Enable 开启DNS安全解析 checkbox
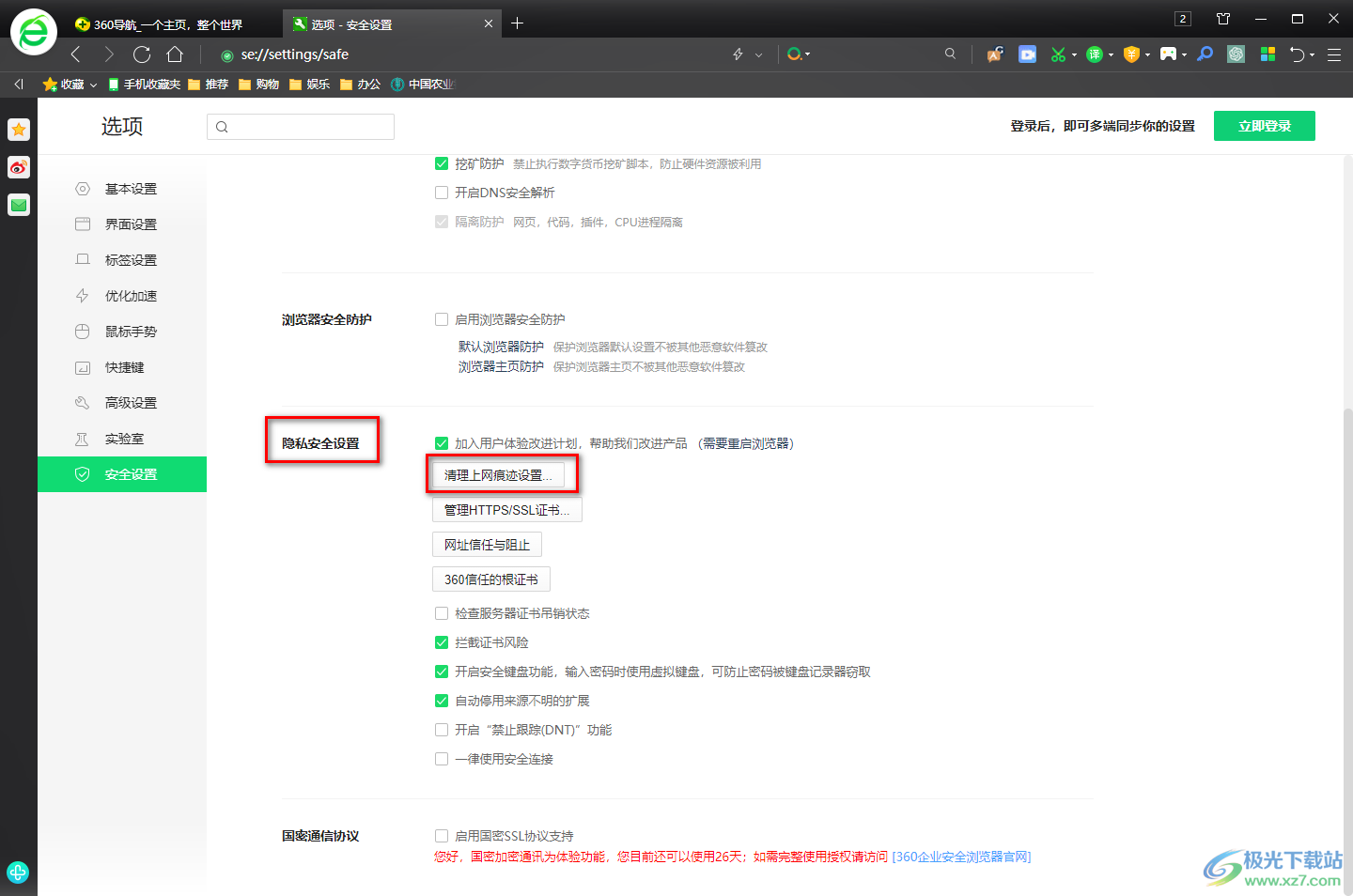The image size is (1353, 896). 442,193
